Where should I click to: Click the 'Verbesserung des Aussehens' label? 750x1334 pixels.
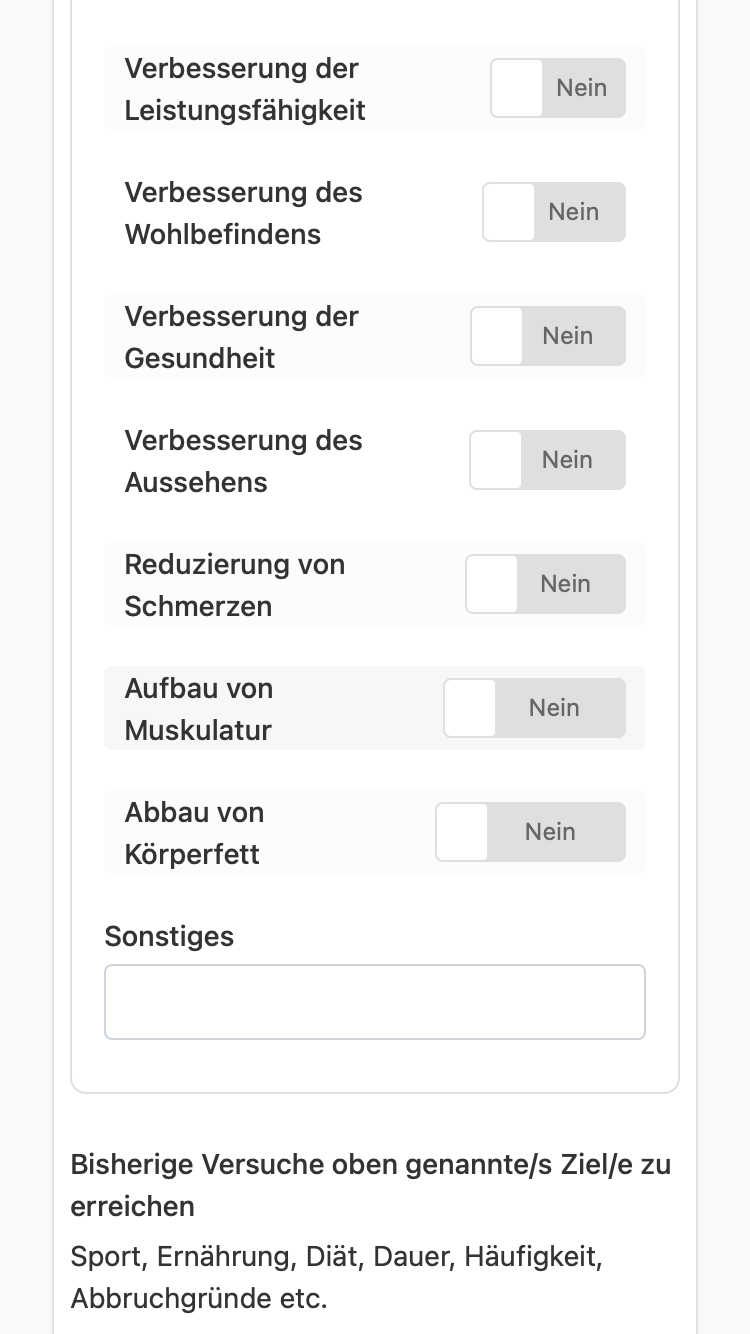tap(243, 461)
